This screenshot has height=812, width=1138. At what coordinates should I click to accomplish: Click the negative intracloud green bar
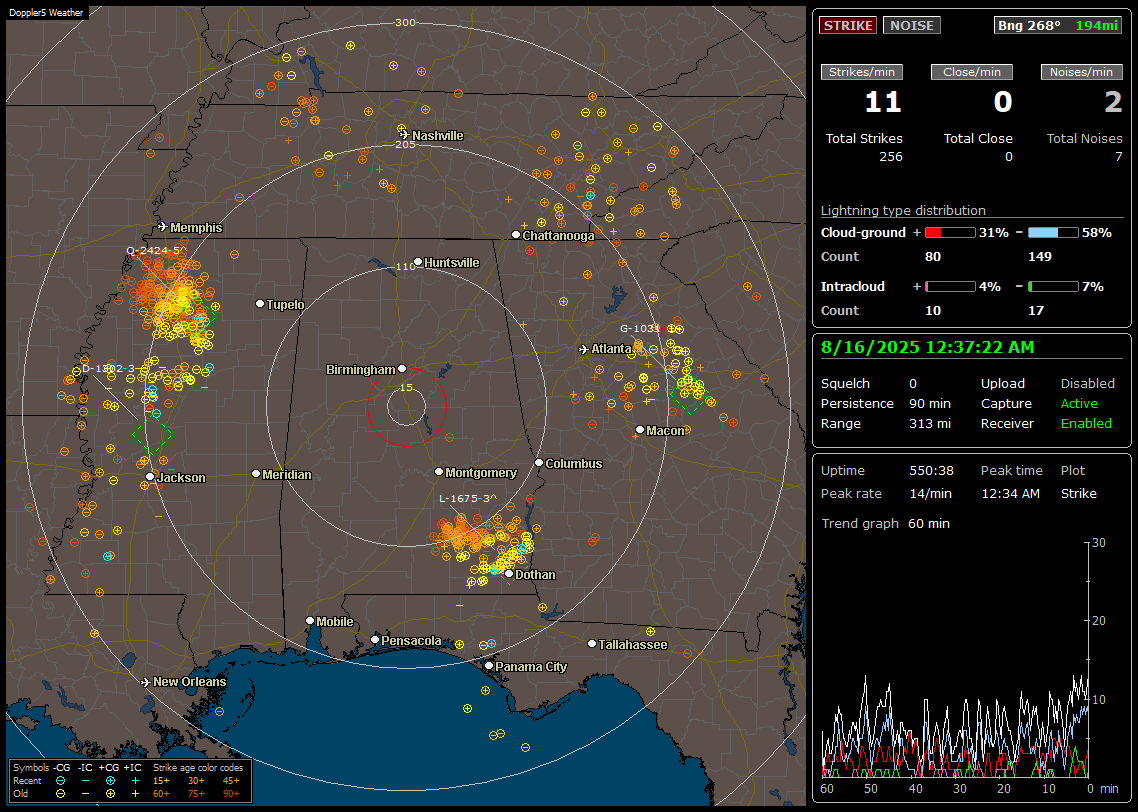pos(1053,287)
